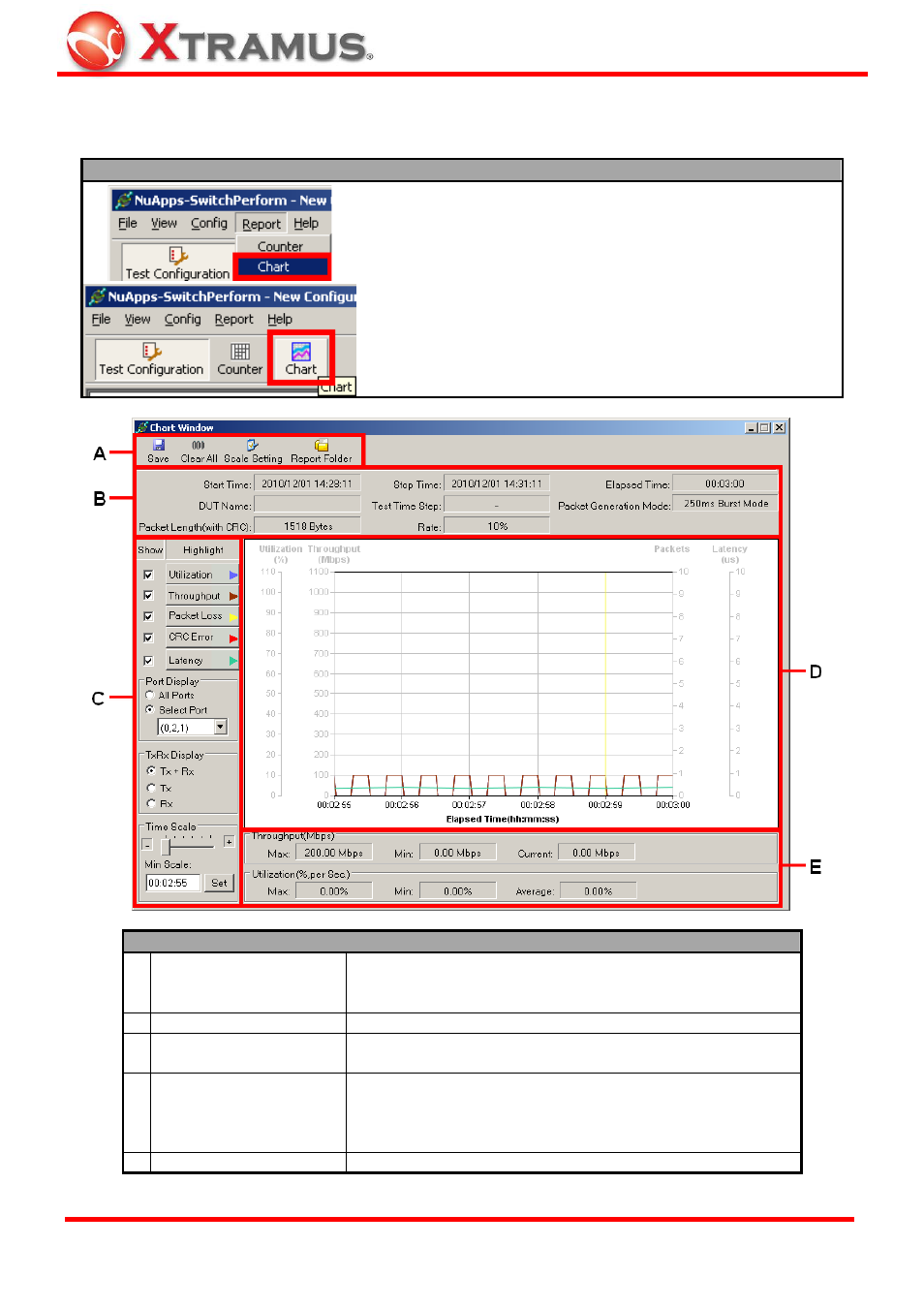924x1308 pixels.
Task: Maximize the Chart Window
Action: pyautogui.click(x=764, y=427)
